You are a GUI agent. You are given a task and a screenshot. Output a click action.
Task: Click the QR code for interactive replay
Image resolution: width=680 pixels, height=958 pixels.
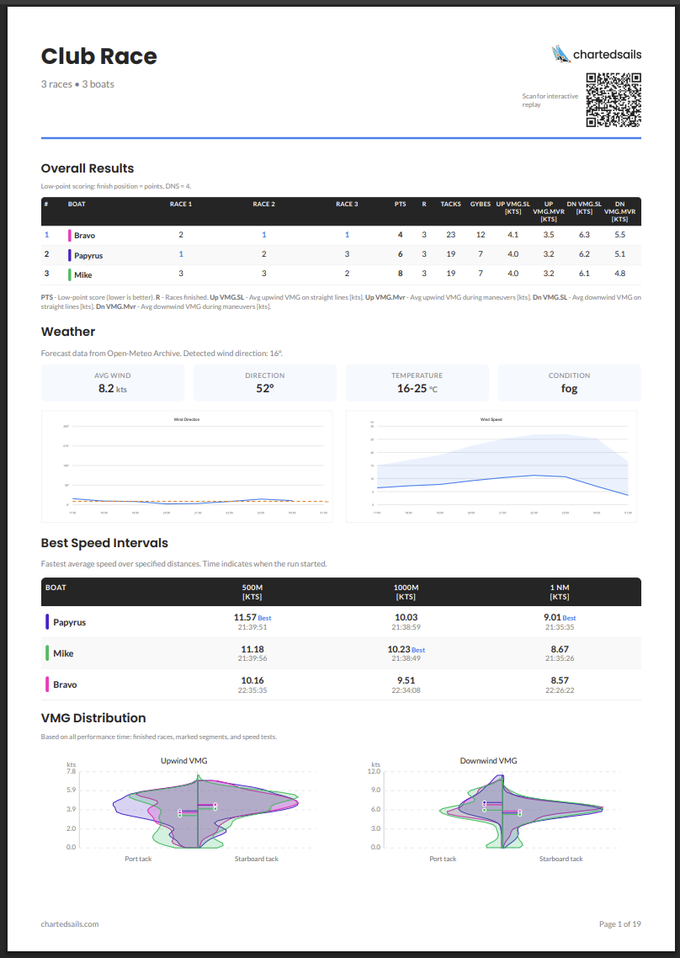[613, 100]
